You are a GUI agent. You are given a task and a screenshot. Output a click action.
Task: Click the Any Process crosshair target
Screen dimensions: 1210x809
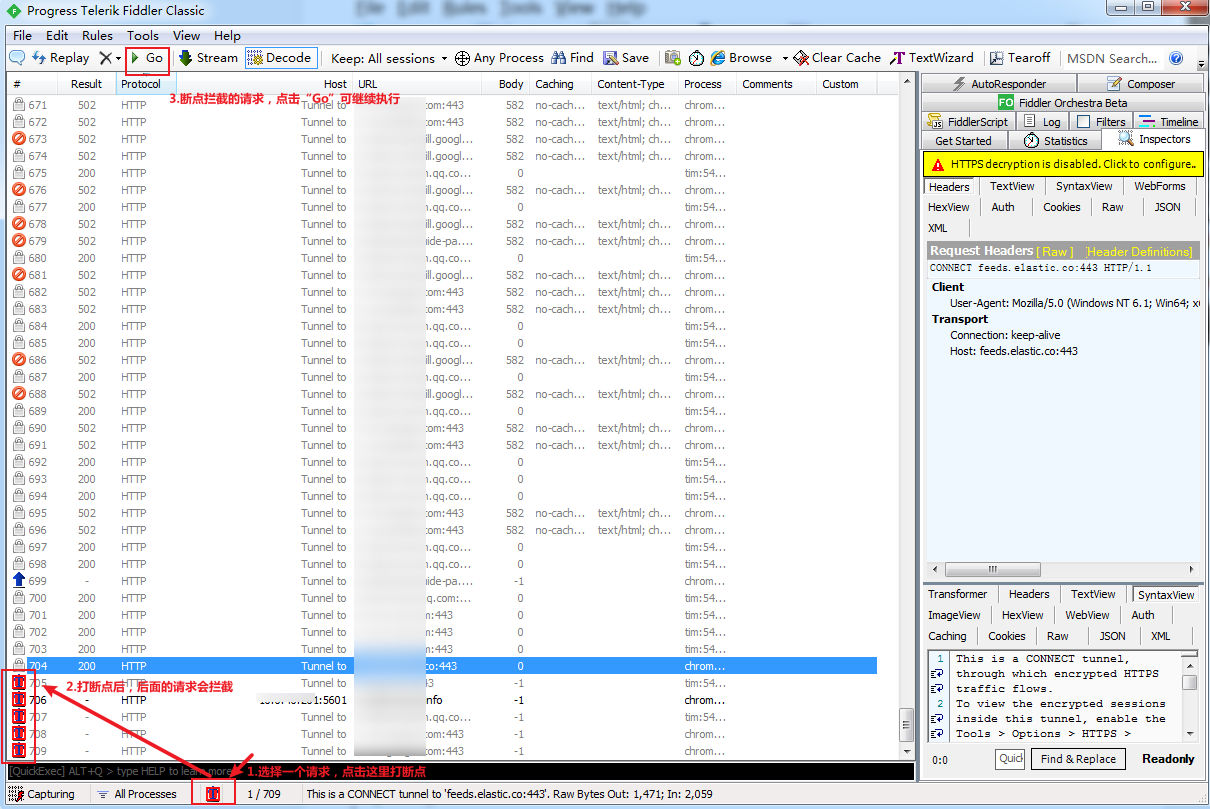pyautogui.click(x=499, y=58)
